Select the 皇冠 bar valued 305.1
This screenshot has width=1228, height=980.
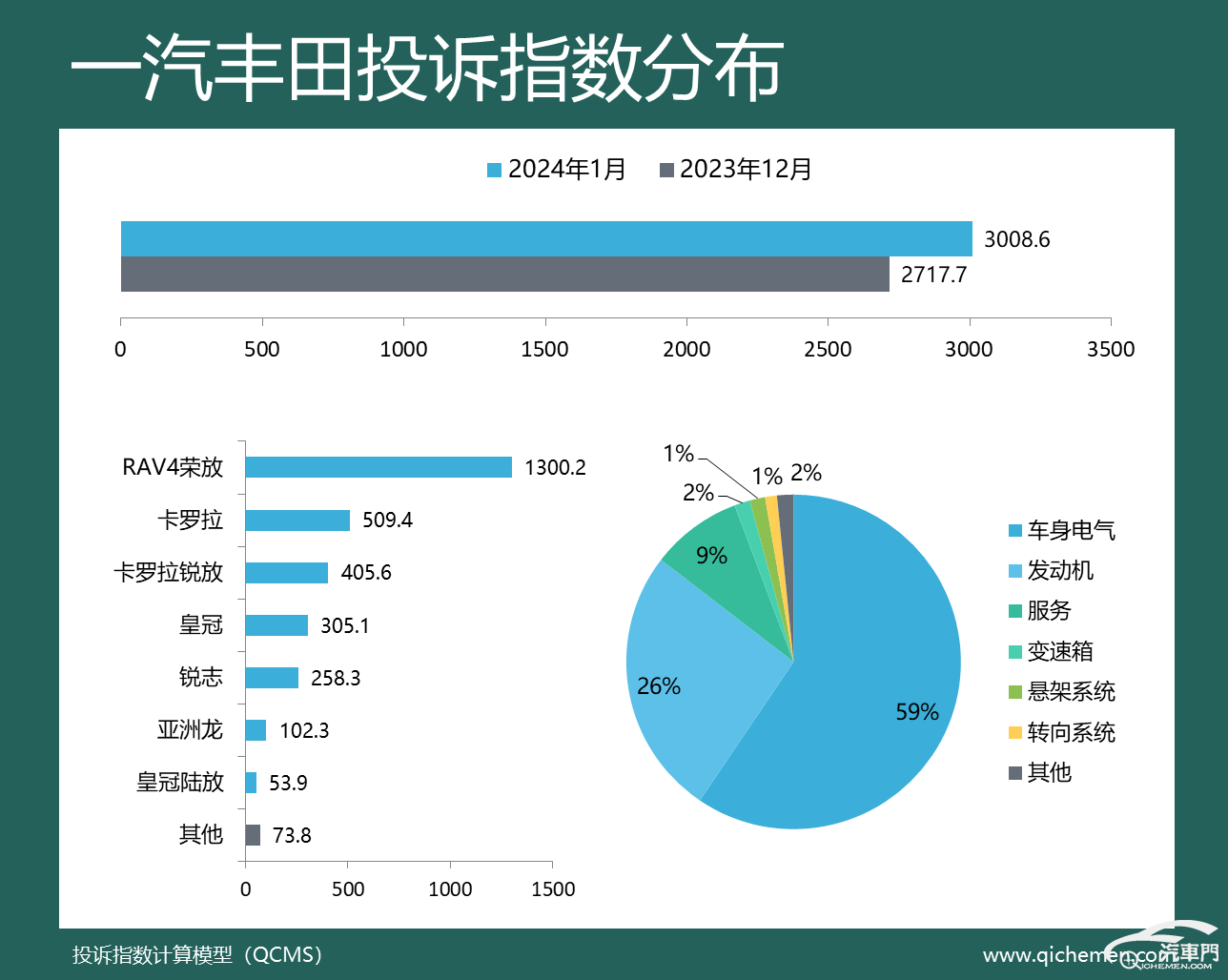coord(276,625)
